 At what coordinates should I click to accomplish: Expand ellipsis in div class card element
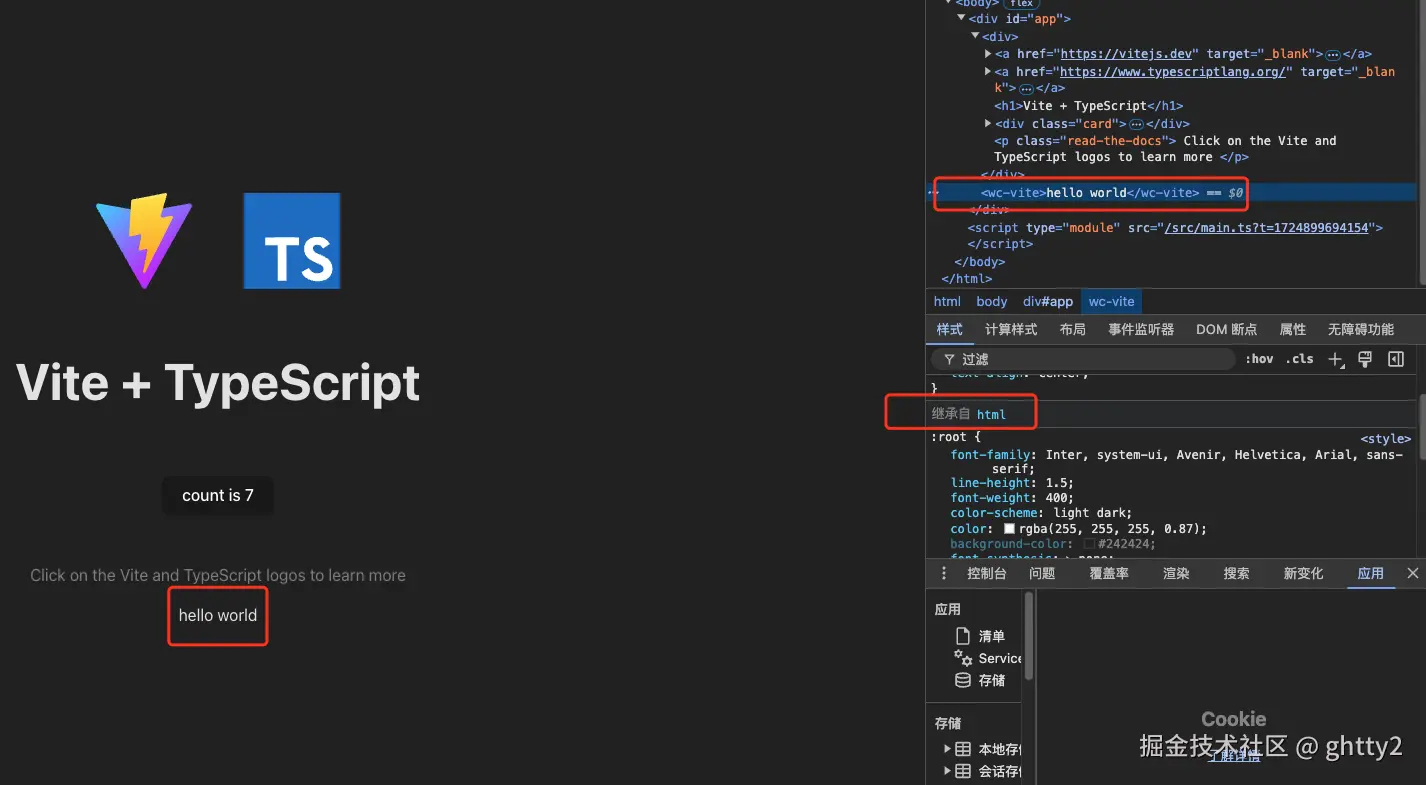click(x=1136, y=124)
